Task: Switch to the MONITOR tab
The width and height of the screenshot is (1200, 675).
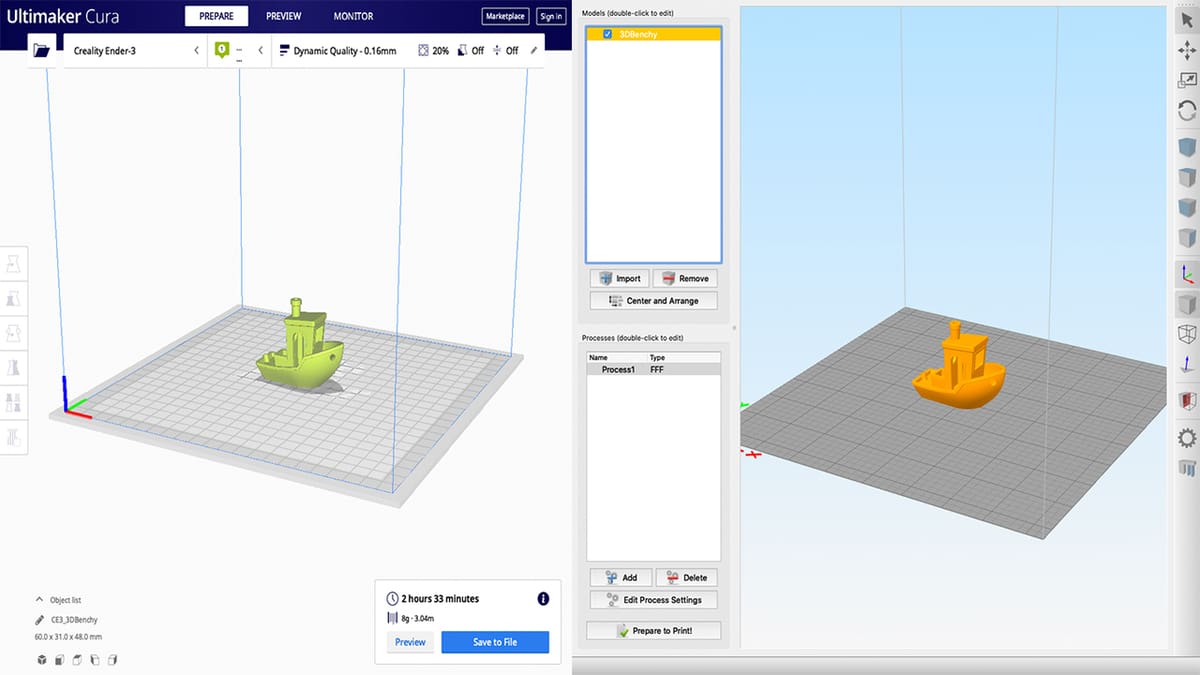Action: [353, 17]
